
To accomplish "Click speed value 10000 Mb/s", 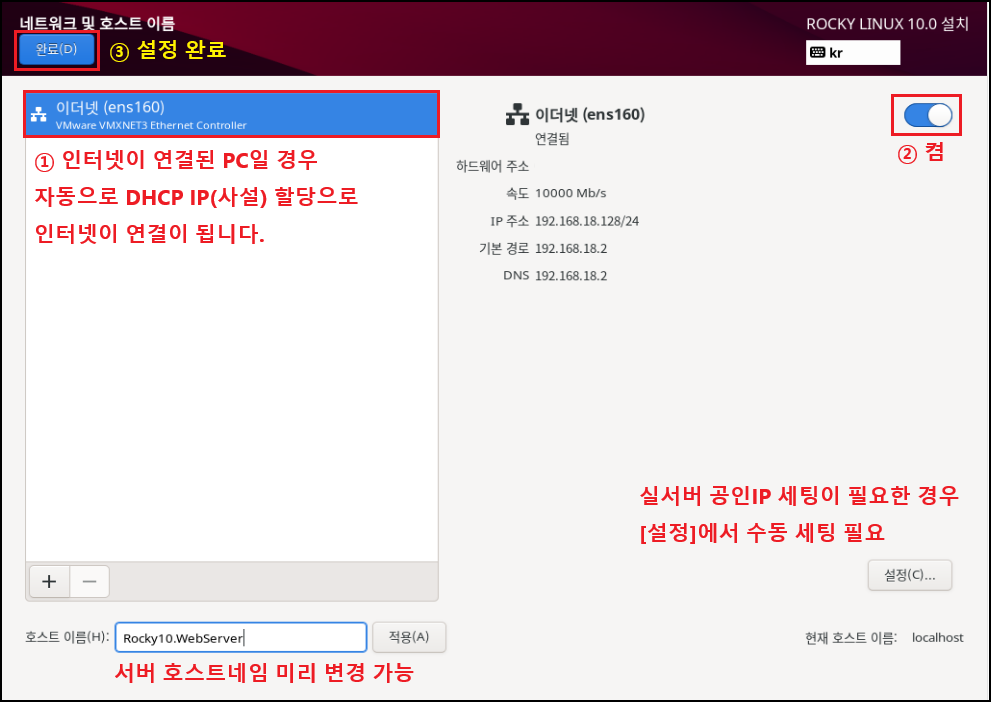I will [x=571, y=193].
